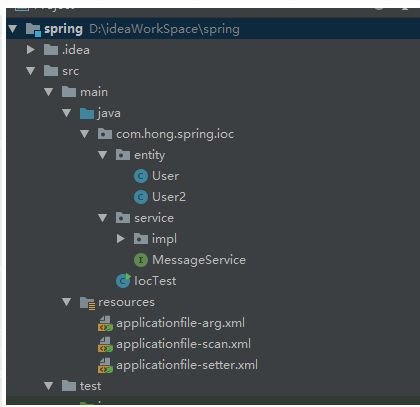The width and height of the screenshot is (420, 407).
Task: Select the entity package name
Action: pos(149,155)
